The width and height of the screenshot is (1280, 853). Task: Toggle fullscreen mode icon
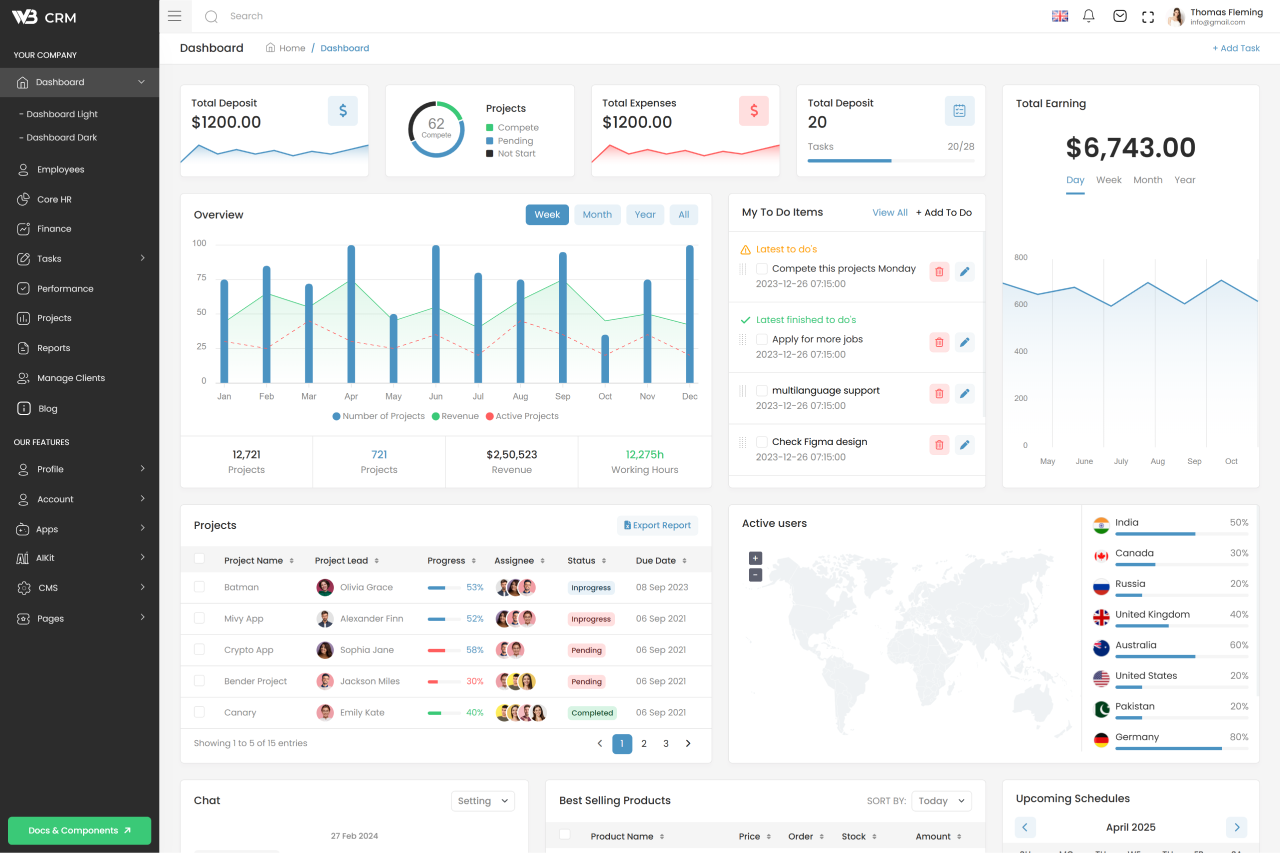[1148, 17]
